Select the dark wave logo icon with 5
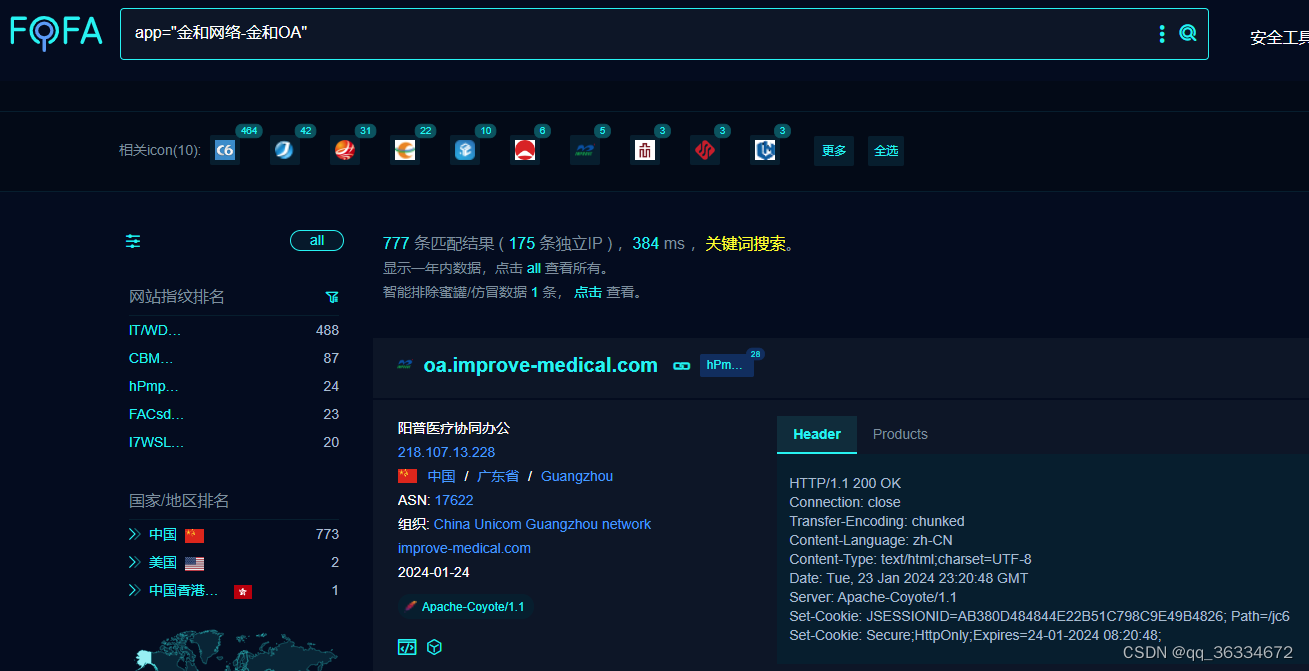Screen dimensions: 1309x671 tap(585, 151)
